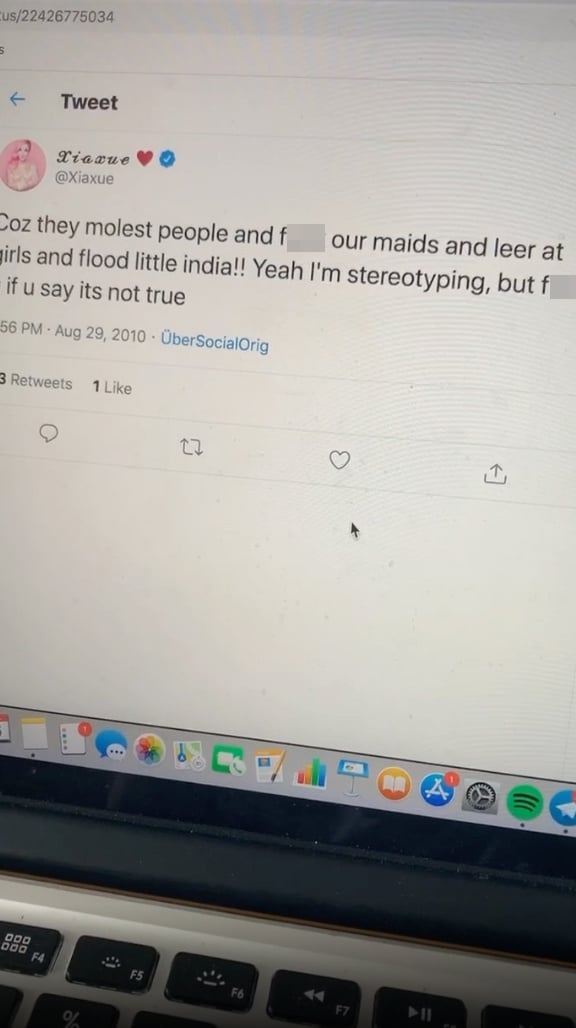Click the @Xiaxue handle link
The width and height of the screenshot is (576, 1028).
[x=84, y=178]
